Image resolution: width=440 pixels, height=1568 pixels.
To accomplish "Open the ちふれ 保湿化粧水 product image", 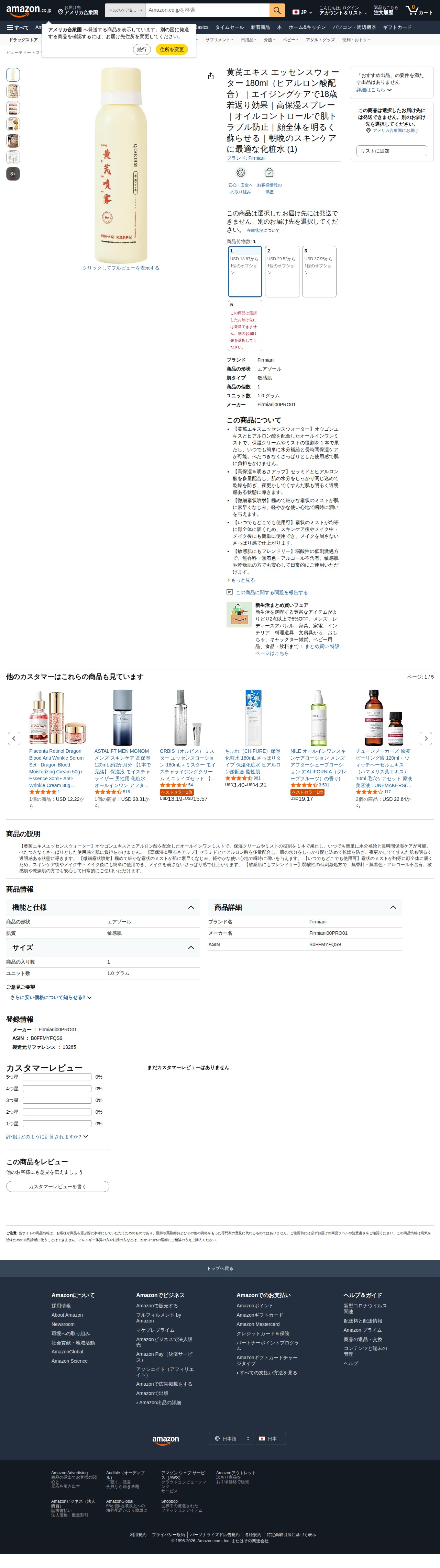I will (x=253, y=718).
